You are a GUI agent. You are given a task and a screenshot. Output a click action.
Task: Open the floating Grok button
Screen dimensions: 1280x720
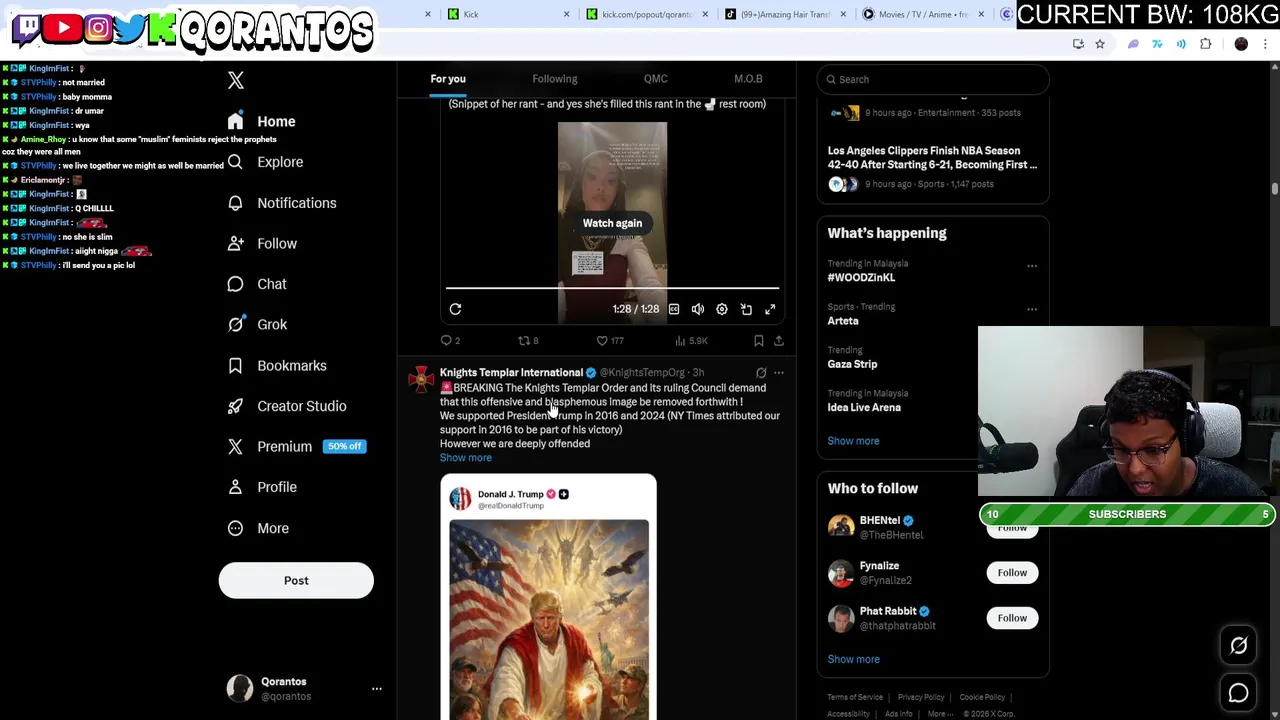(x=1238, y=646)
